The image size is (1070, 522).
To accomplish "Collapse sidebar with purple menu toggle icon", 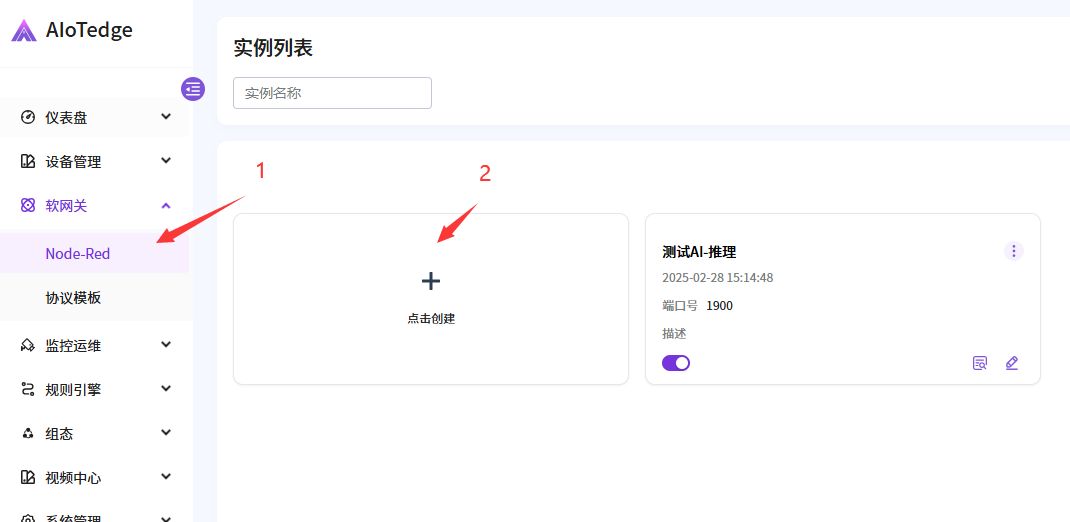I will [x=193, y=89].
